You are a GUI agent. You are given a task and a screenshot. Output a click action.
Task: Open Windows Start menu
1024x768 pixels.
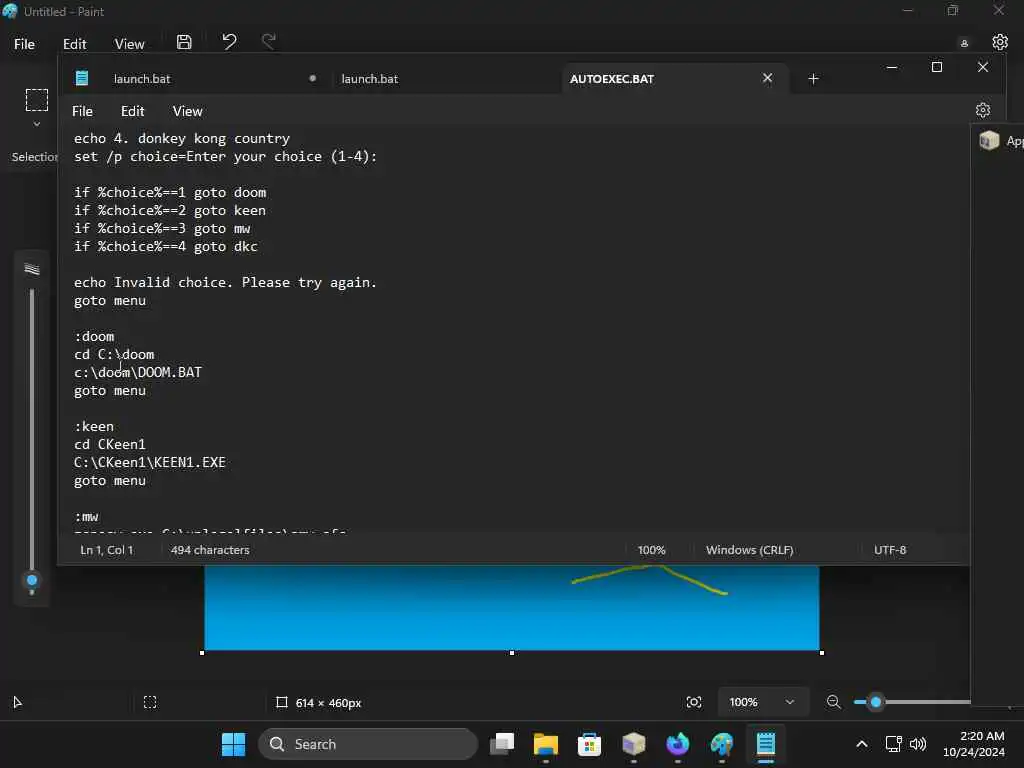coord(233,744)
